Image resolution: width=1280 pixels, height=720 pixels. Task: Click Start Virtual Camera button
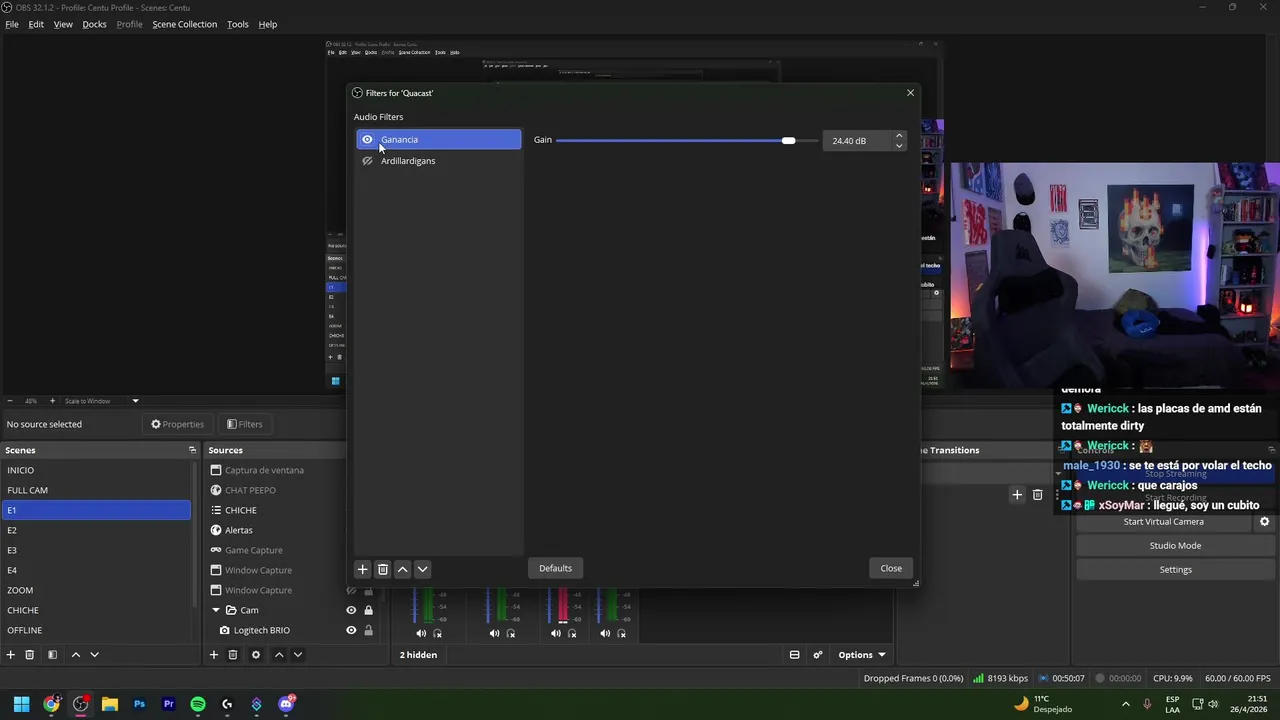1163,522
